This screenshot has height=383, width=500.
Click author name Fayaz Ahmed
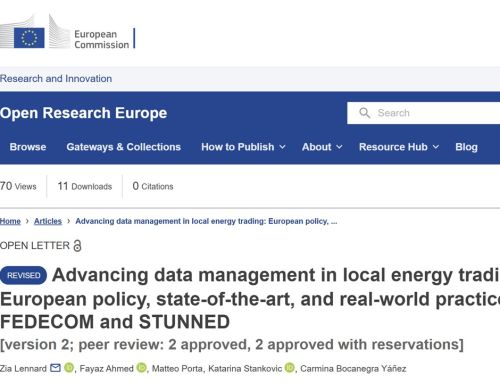pos(107,369)
